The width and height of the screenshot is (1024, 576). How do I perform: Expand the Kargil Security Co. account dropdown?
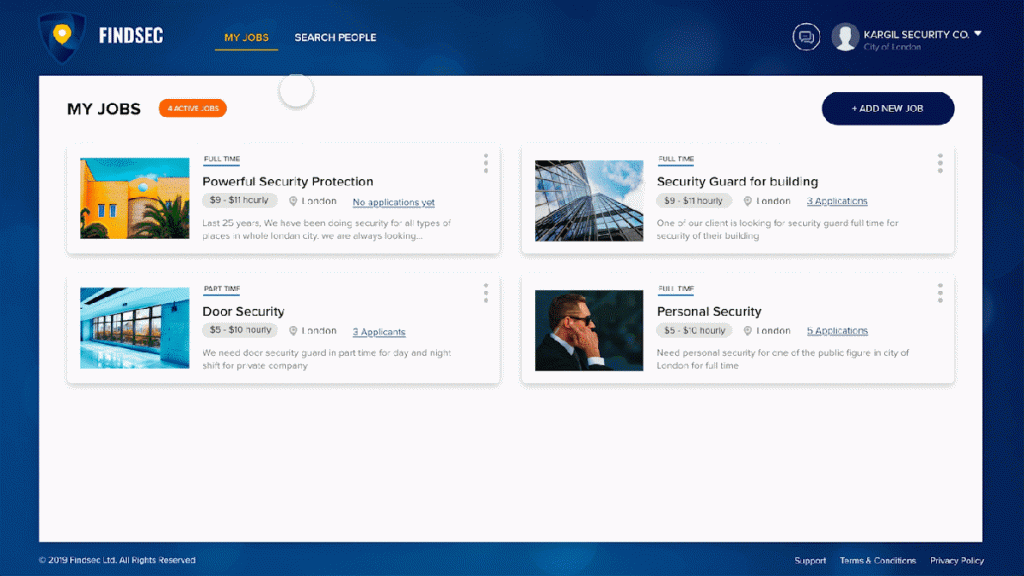(978, 34)
